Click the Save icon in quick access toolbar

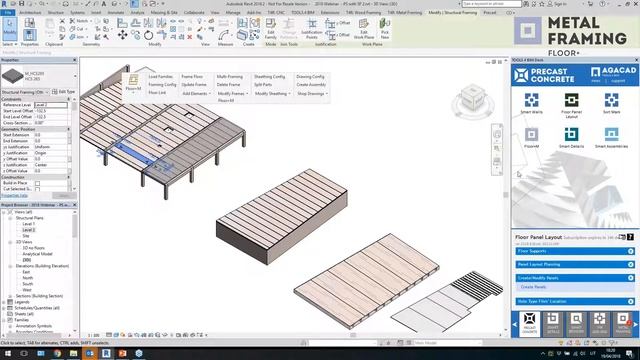click(x=22, y=4)
